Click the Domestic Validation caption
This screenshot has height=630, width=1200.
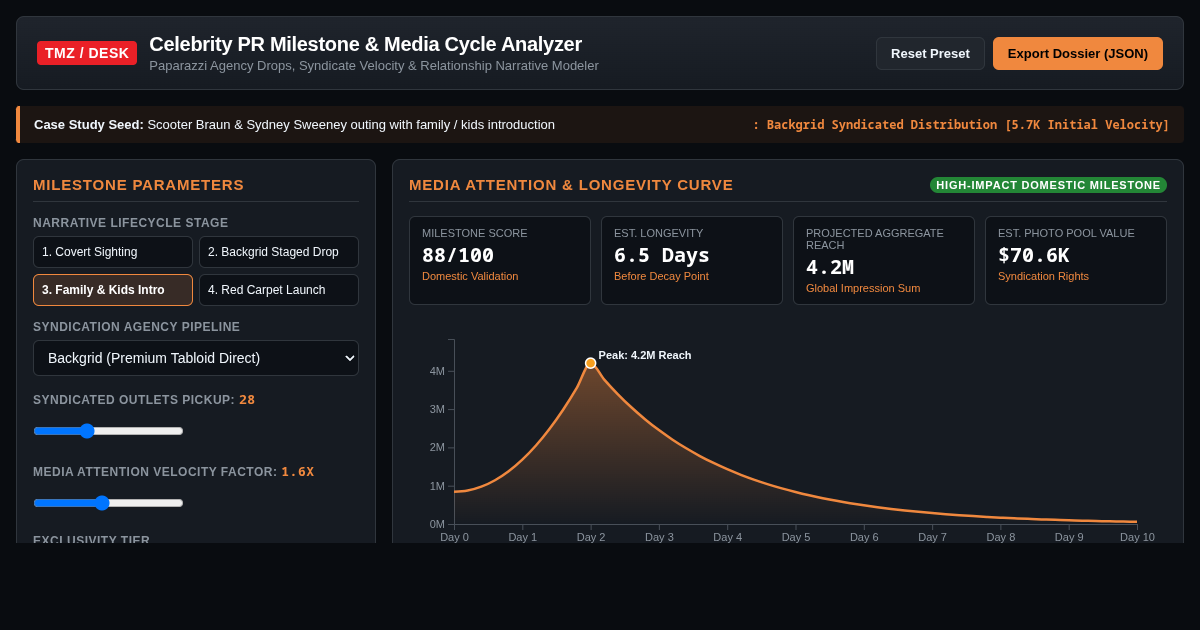pos(470,276)
